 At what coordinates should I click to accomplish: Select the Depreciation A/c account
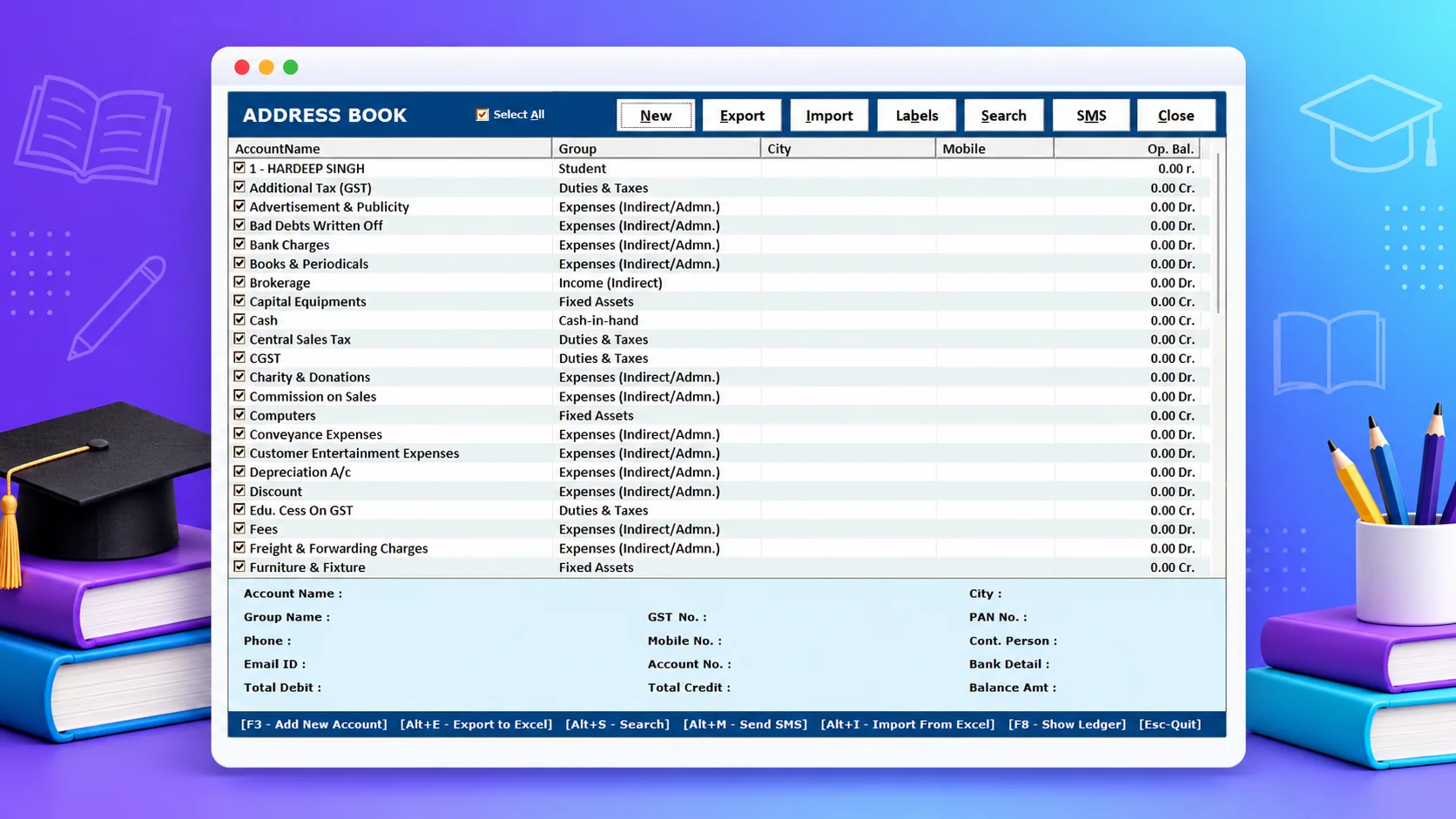(300, 472)
